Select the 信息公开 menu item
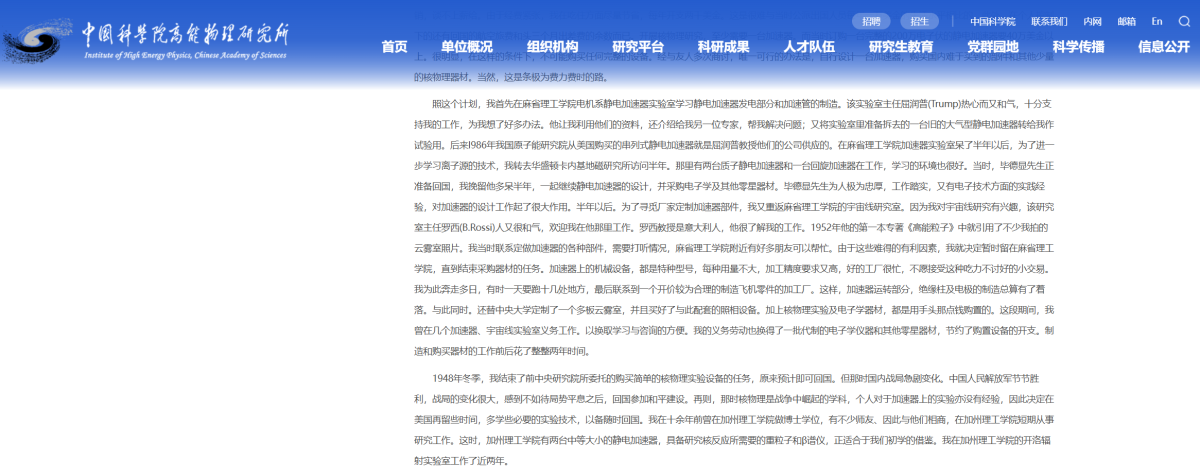The height and width of the screenshot is (476, 1200). (x=1164, y=47)
